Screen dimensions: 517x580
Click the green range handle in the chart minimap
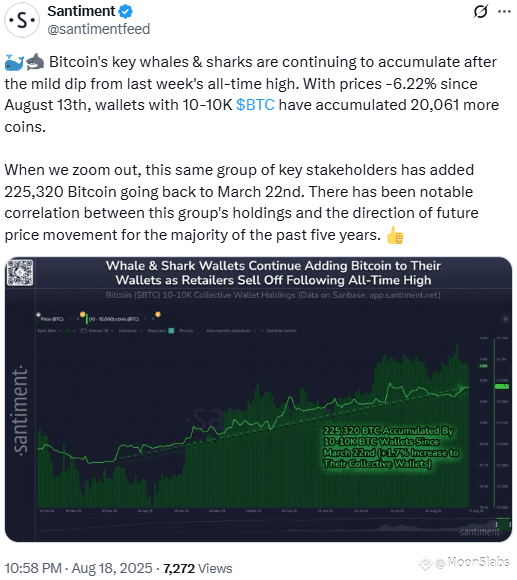pyautogui.click(x=503, y=524)
